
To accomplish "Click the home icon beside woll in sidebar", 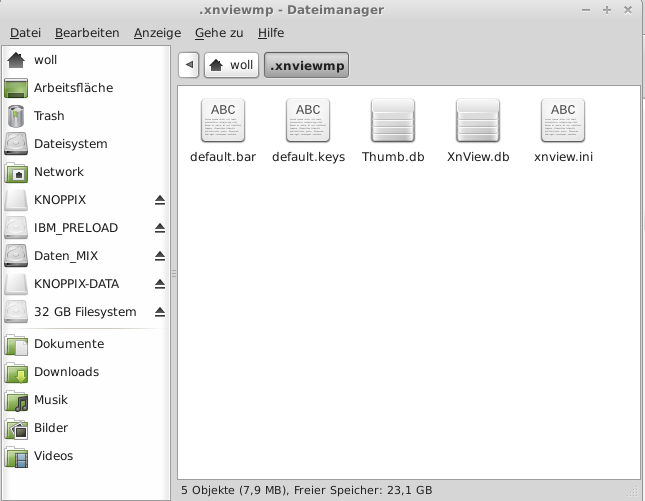I will (x=16, y=60).
